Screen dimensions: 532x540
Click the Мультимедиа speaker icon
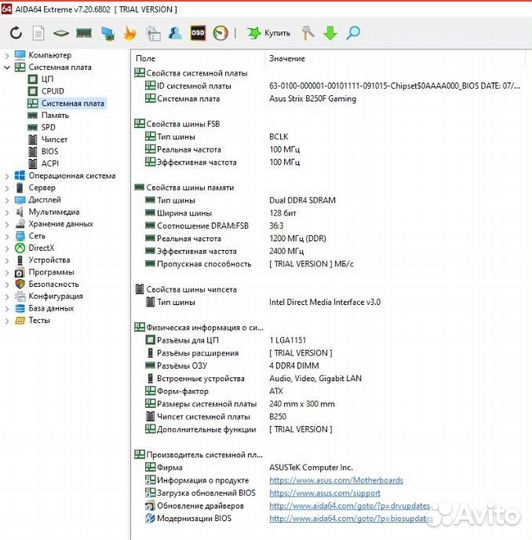click(20, 212)
